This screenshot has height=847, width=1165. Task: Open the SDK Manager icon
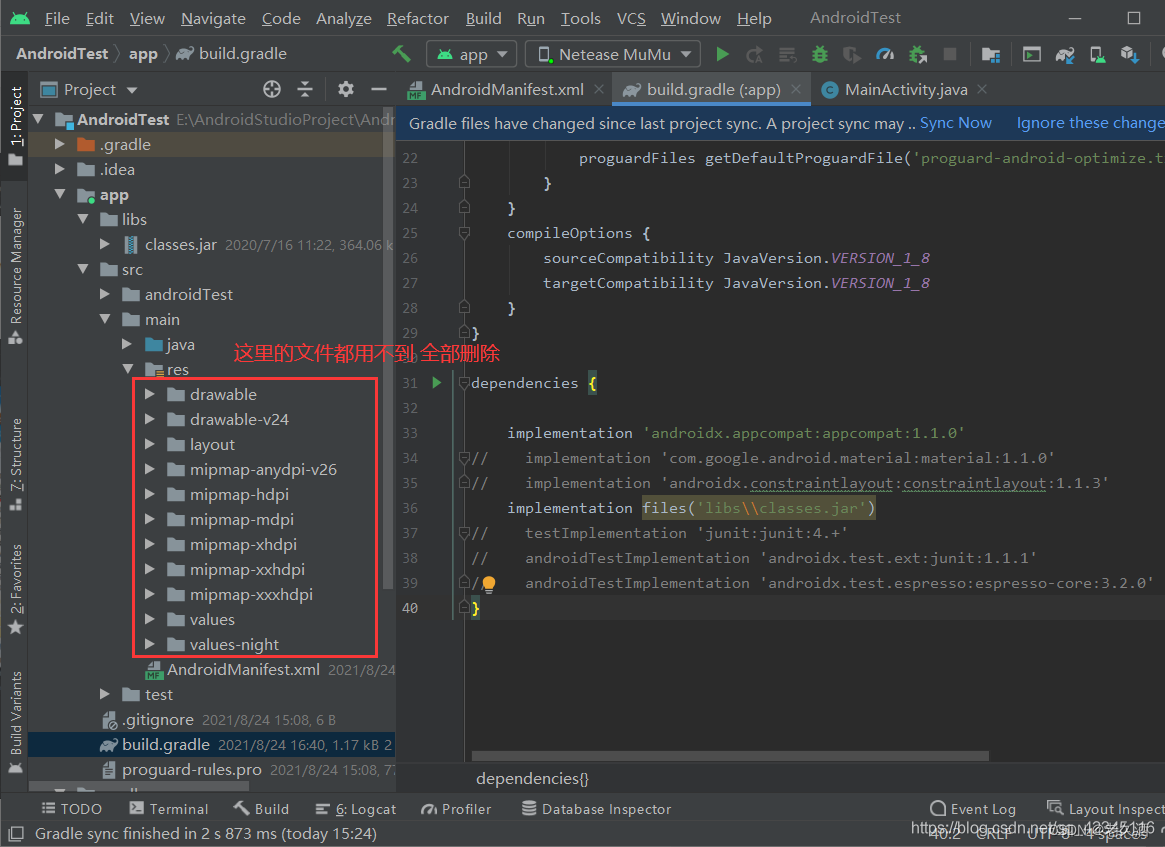pyautogui.click(x=1129, y=54)
